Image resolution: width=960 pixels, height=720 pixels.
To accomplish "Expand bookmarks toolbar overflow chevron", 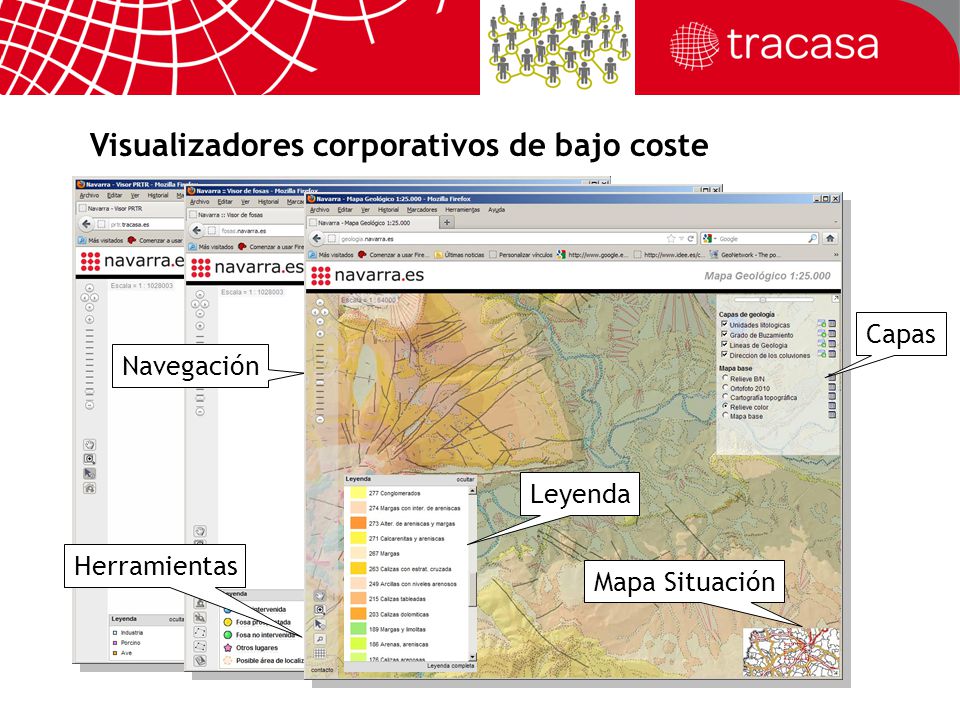I will pos(835,255).
